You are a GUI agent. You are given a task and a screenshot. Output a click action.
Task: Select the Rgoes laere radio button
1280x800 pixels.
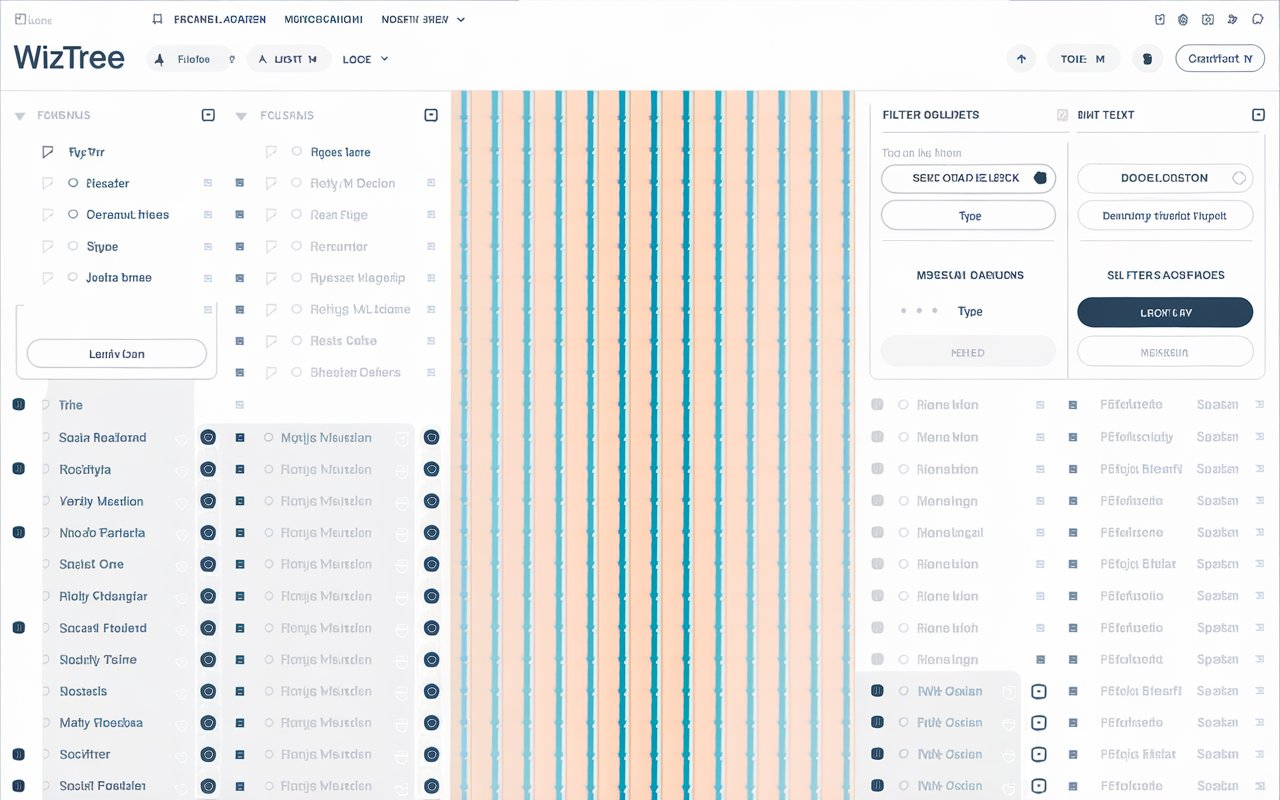[x=297, y=152]
